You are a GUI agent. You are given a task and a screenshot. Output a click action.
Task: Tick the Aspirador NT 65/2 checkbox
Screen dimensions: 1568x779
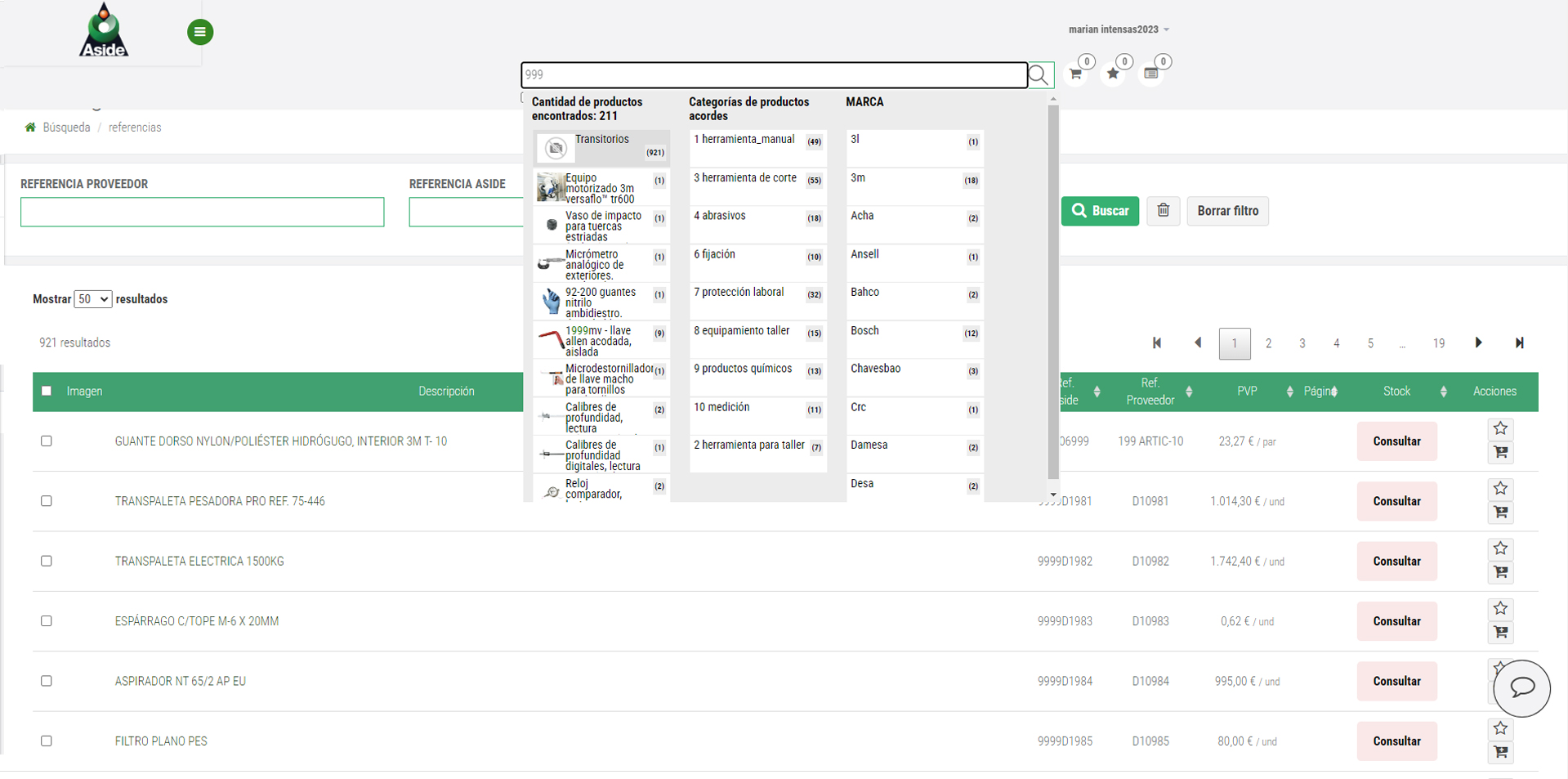47,681
